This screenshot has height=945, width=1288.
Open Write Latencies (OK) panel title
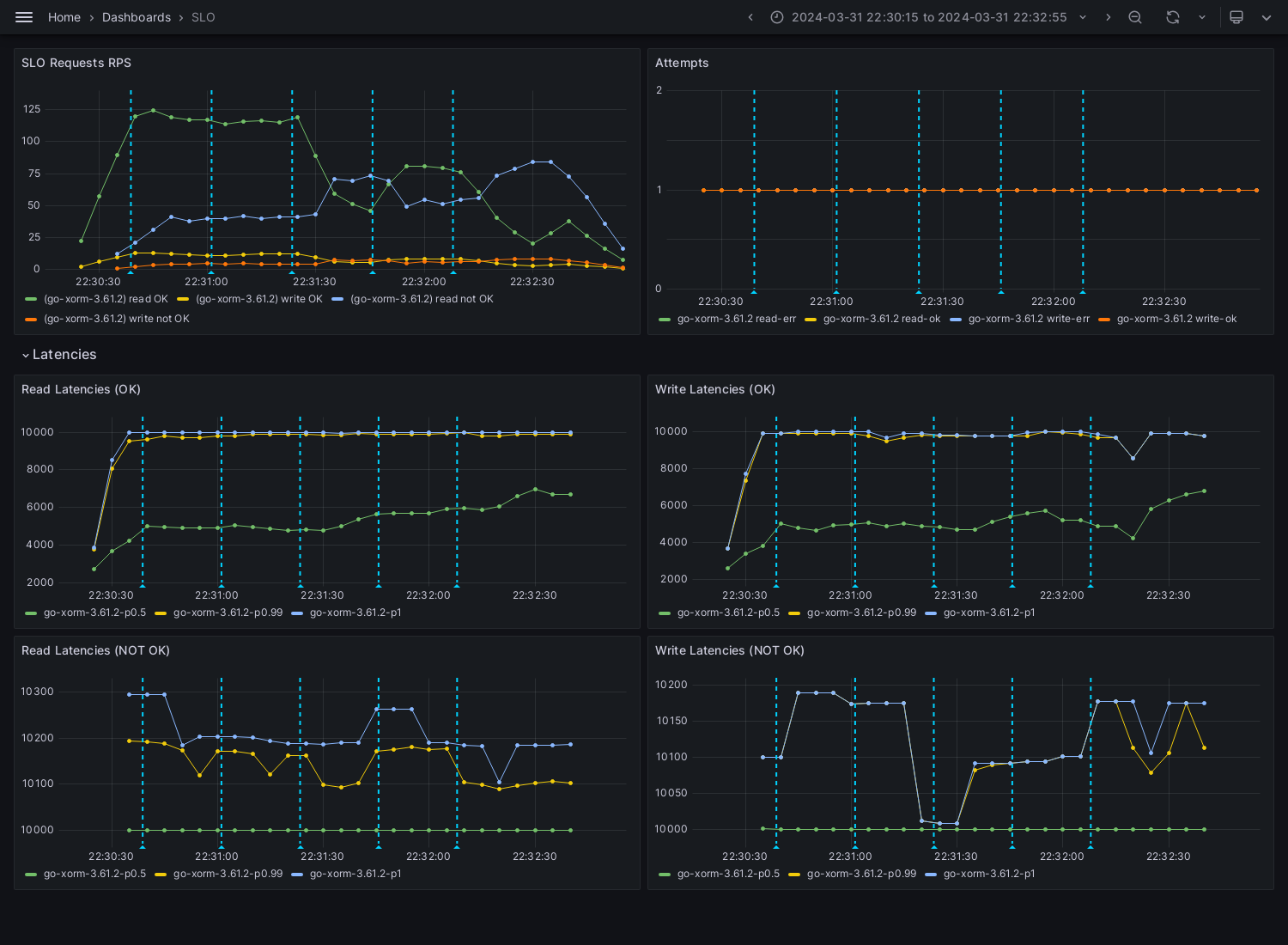pos(715,389)
